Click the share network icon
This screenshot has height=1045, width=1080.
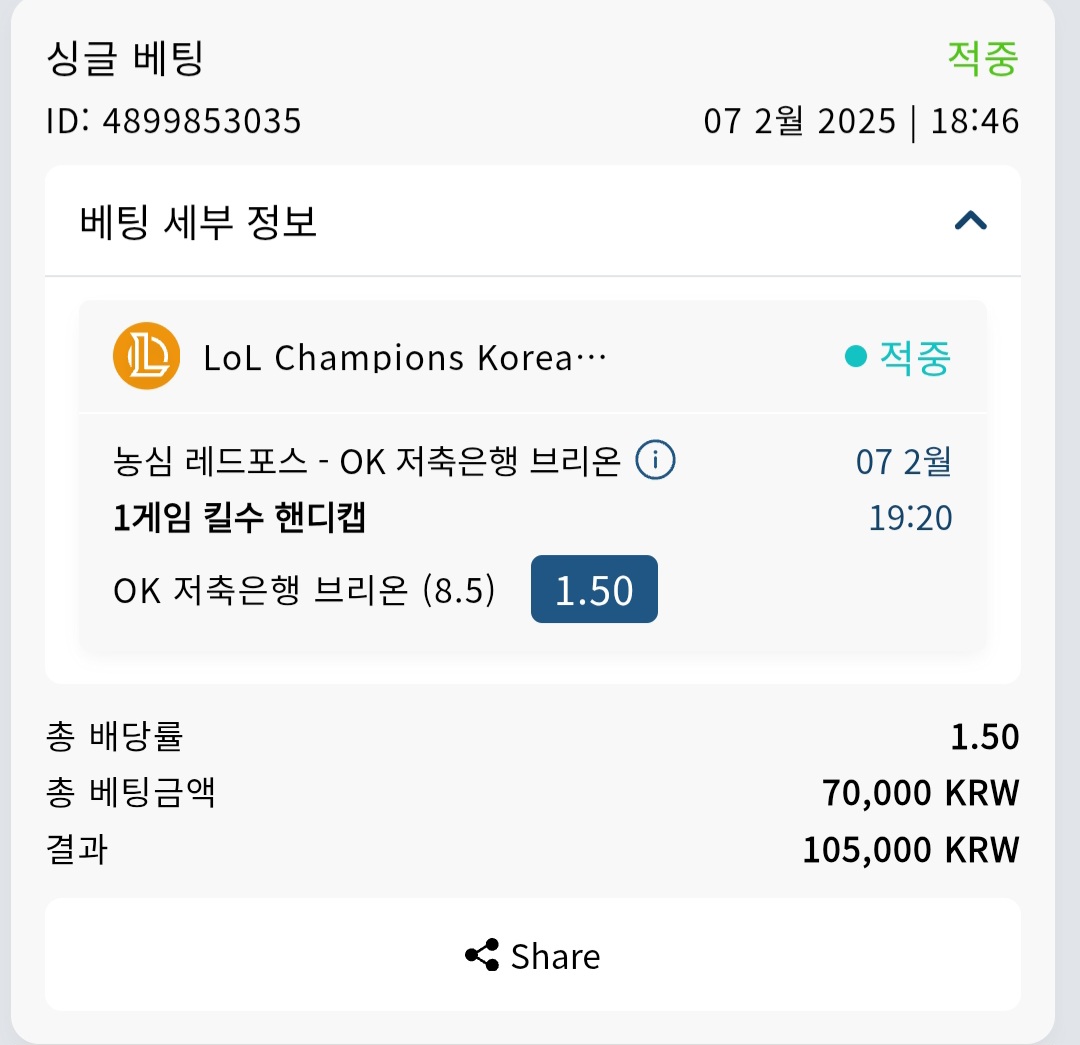[482, 955]
